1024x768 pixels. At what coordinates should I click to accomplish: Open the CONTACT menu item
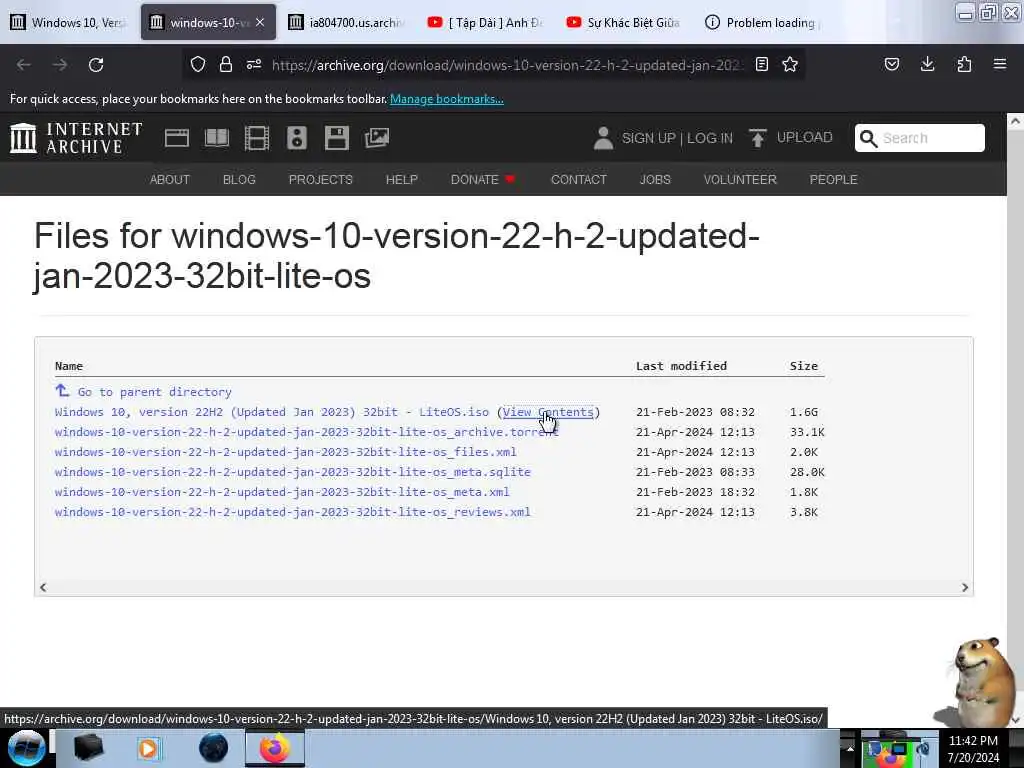[579, 180]
